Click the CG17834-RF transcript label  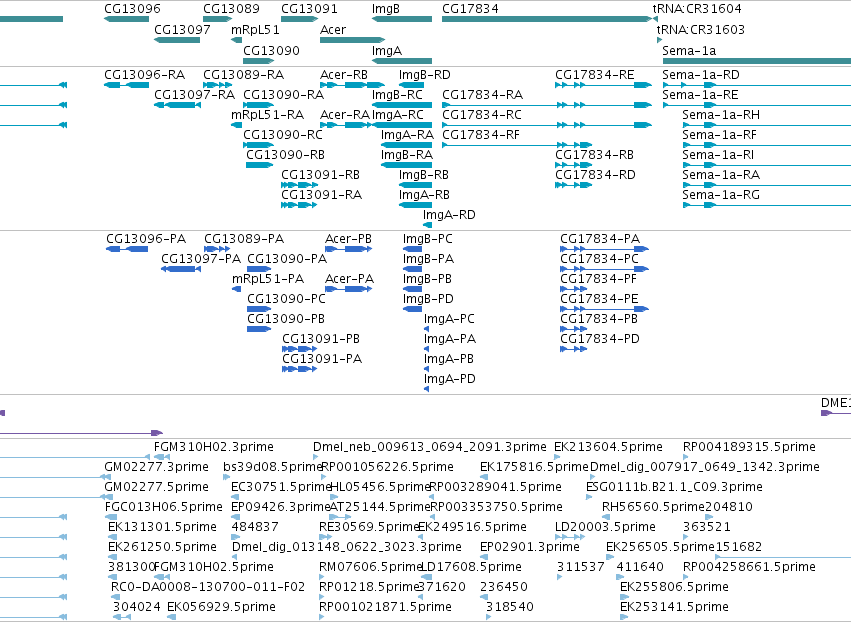[x=481, y=135]
